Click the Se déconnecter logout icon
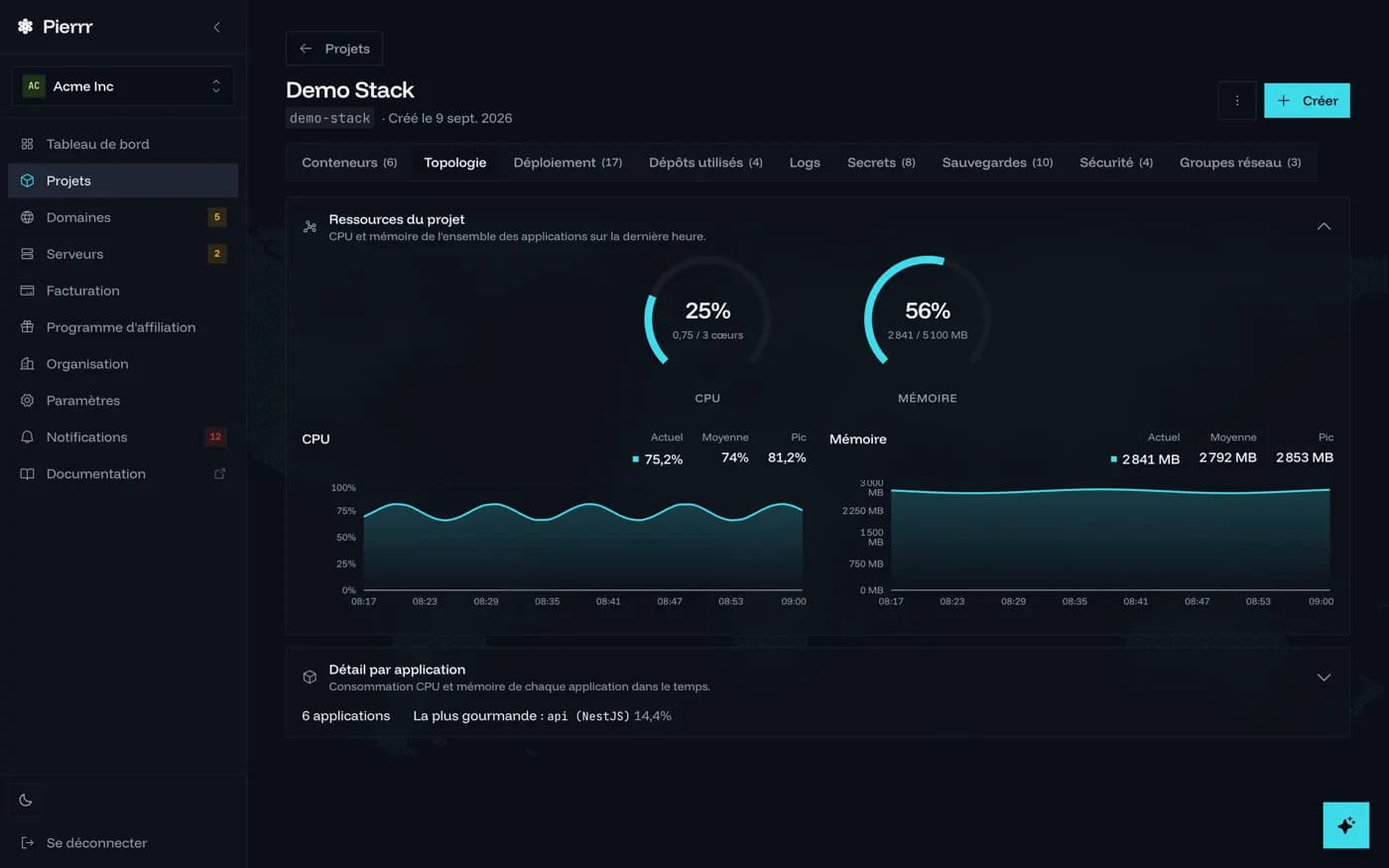This screenshot has height=868, width=1389. pos(27,843)
